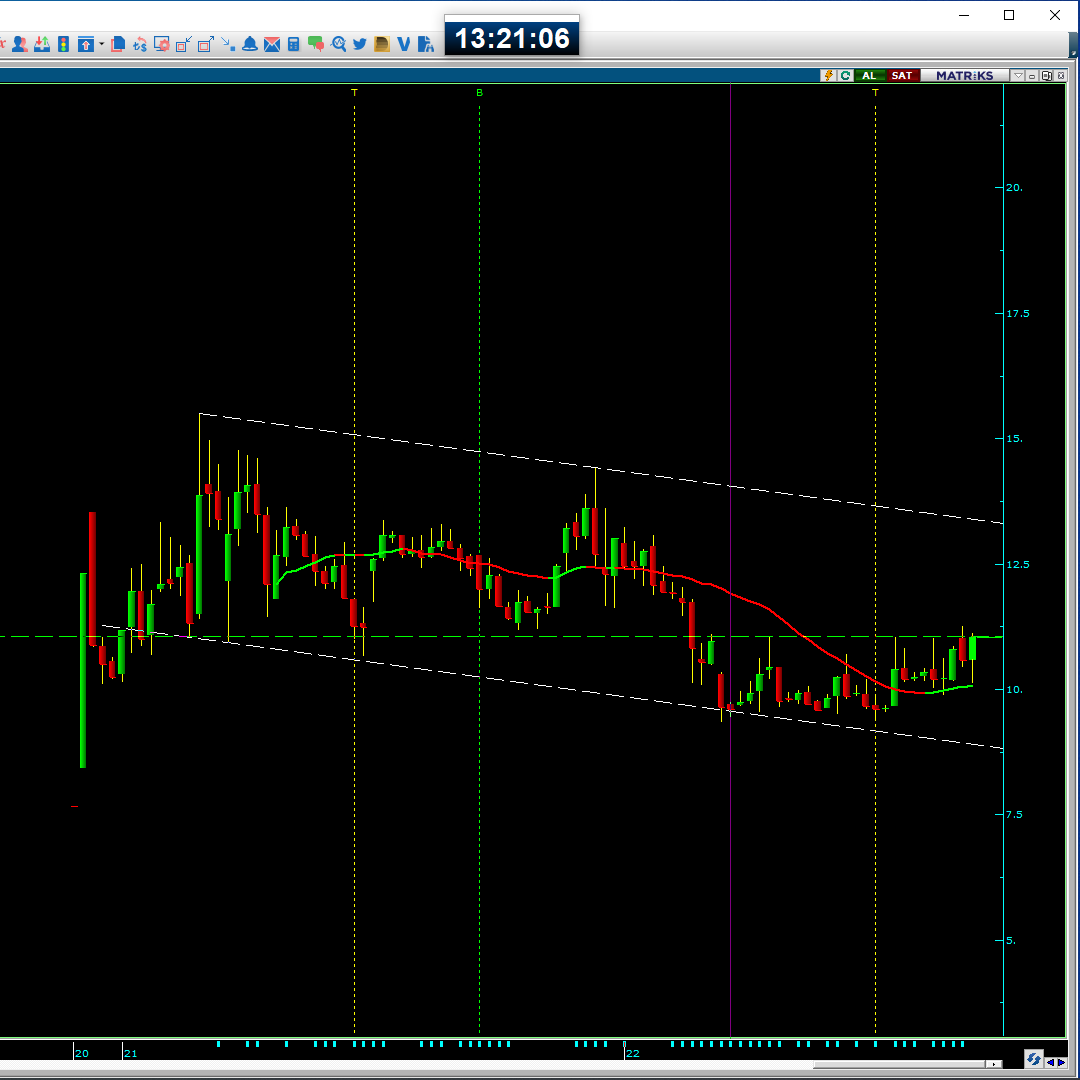
Task: Open the chat bubbles icon
Action: tap(316, 45)
